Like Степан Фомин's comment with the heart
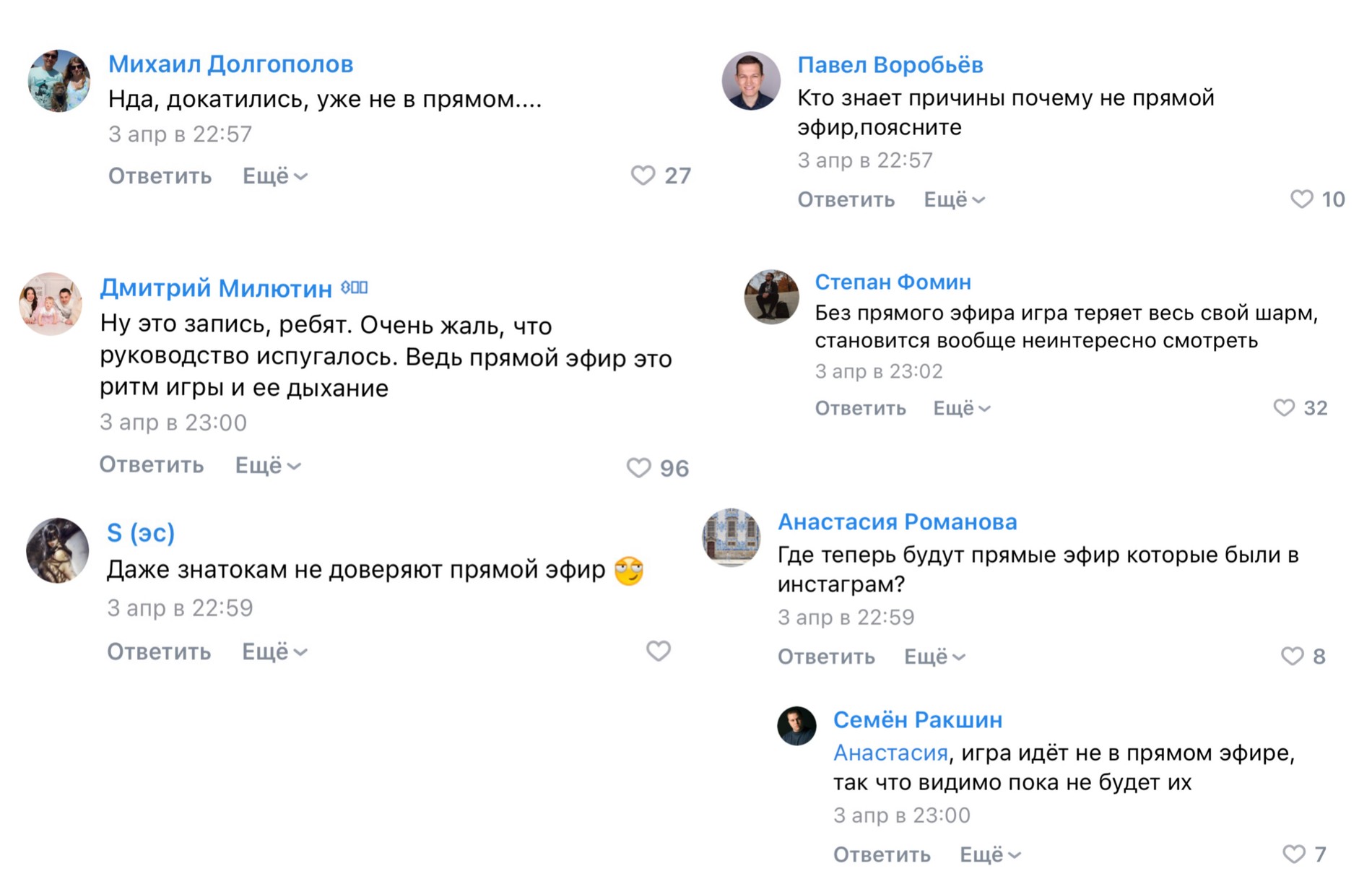The image size is (1372, 892). click(x=1283, y=408)
